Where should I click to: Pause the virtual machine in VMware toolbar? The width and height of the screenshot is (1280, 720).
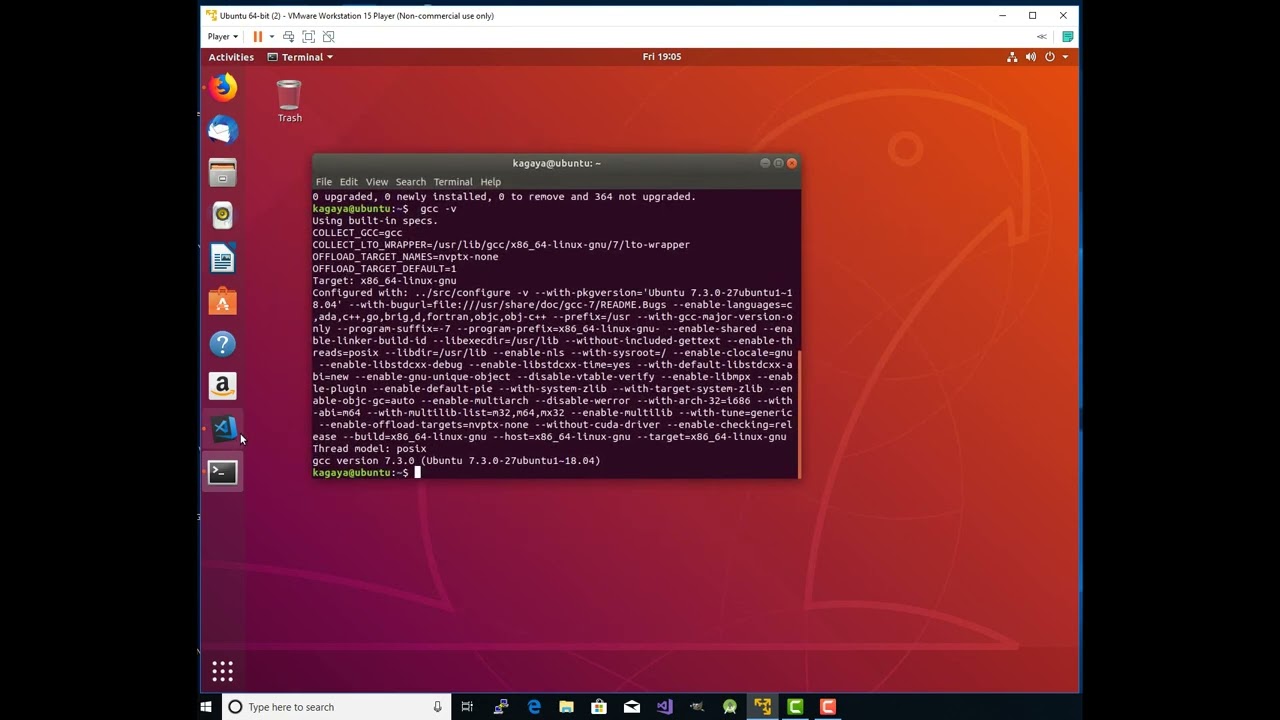coord(258,37)
